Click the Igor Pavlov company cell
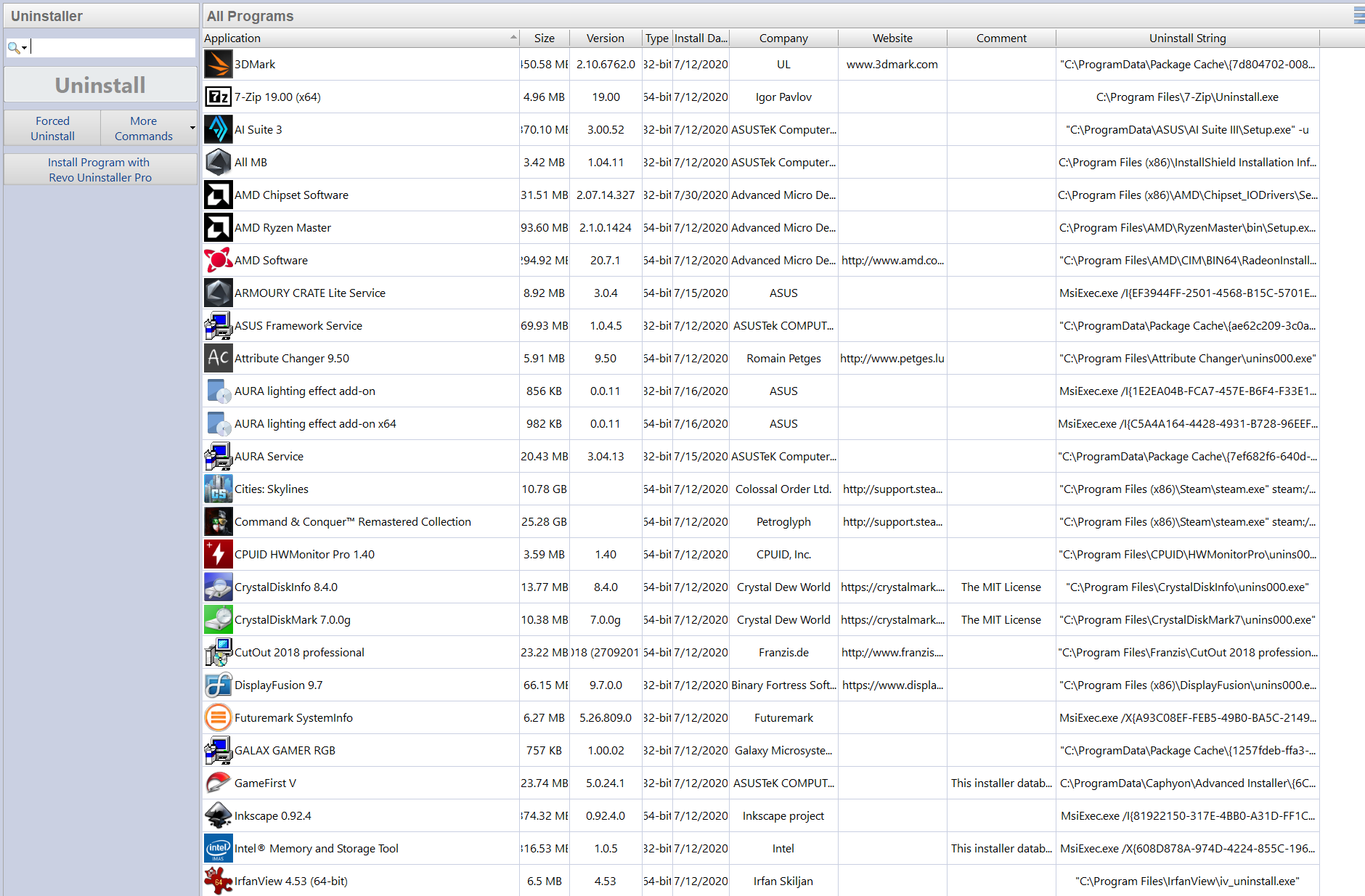 point(783,97)
